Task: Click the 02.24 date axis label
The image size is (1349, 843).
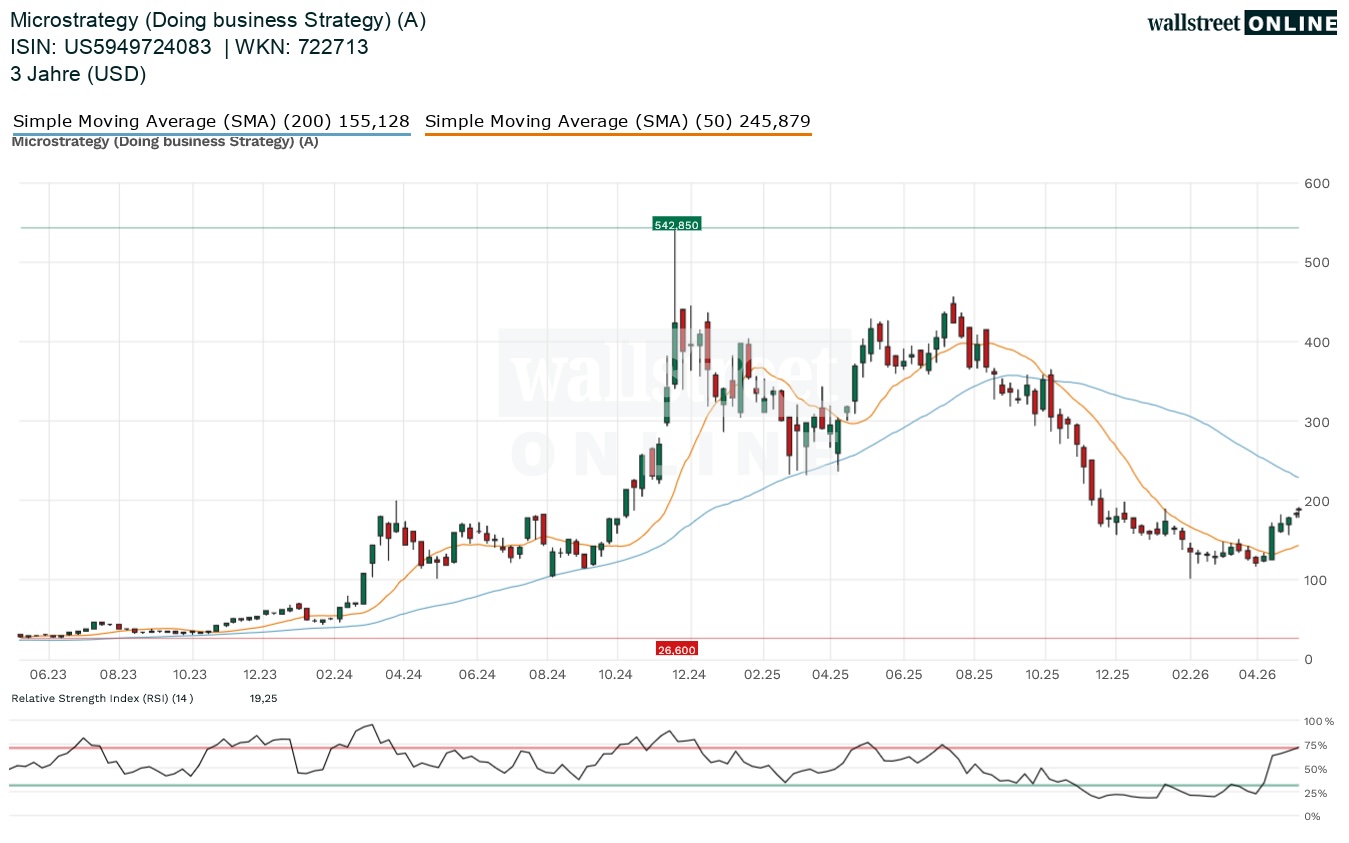Action: (x=334, y=675)
